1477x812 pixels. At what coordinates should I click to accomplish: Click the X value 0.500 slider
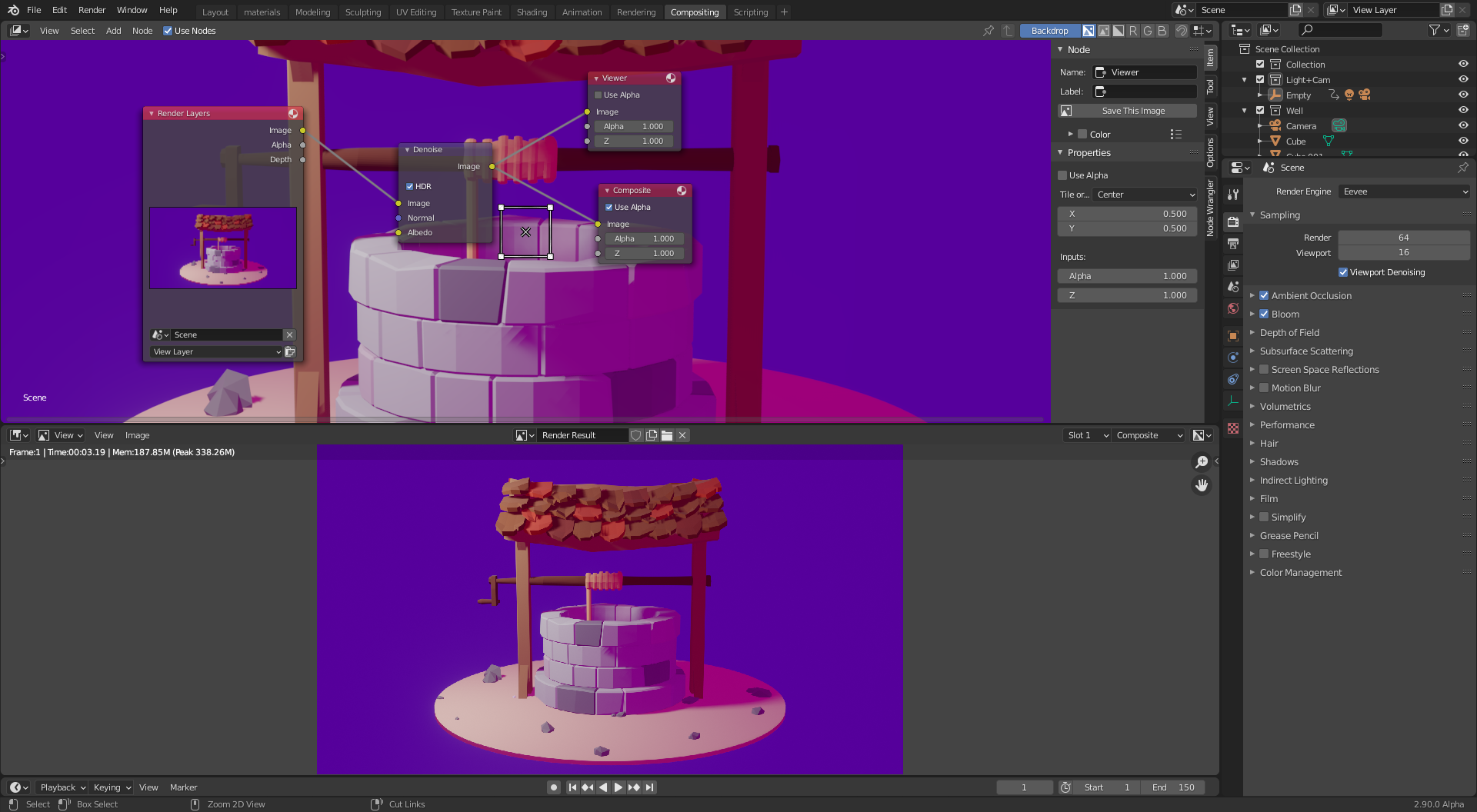pyautogui.click(x=1127, y=214)
